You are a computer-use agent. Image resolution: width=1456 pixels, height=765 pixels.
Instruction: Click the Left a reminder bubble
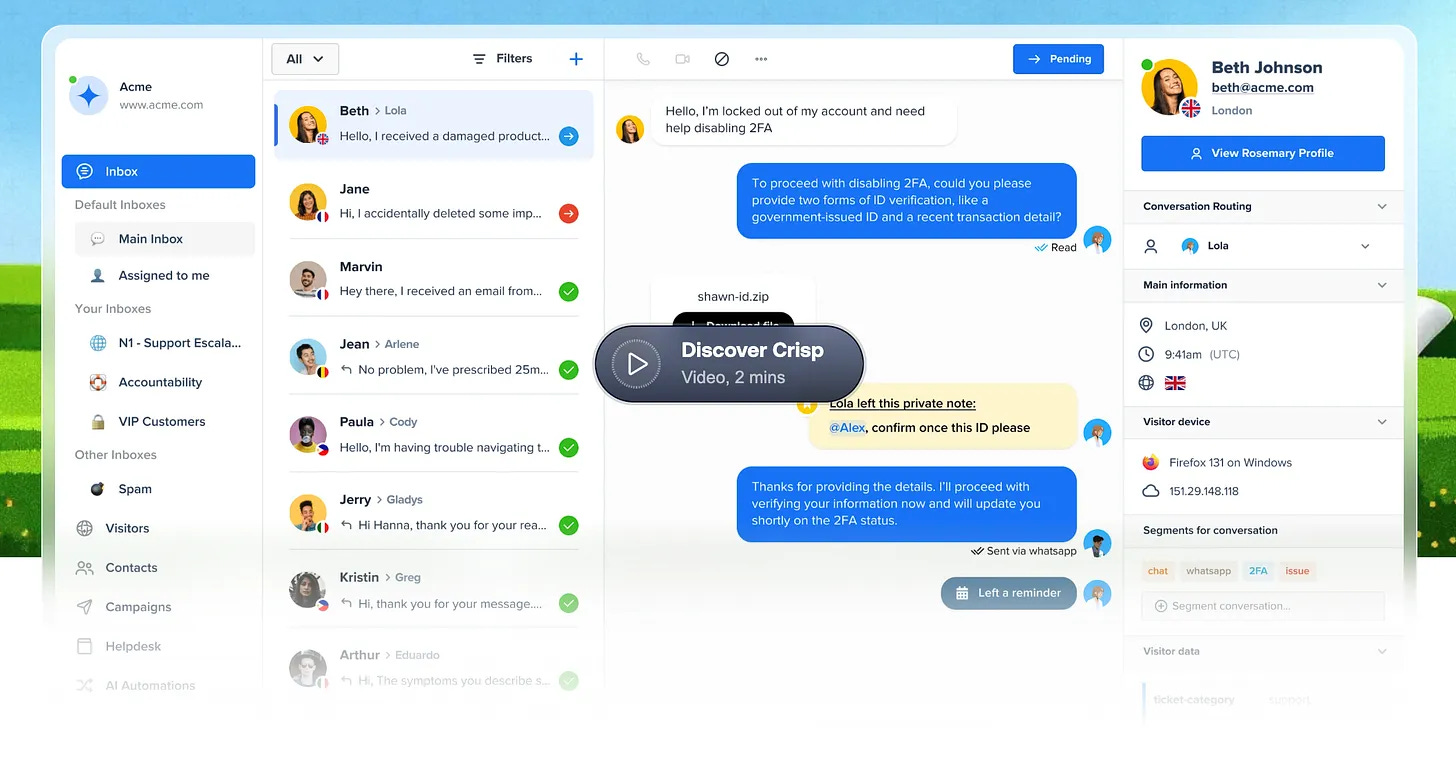(x=1008, y=593)
